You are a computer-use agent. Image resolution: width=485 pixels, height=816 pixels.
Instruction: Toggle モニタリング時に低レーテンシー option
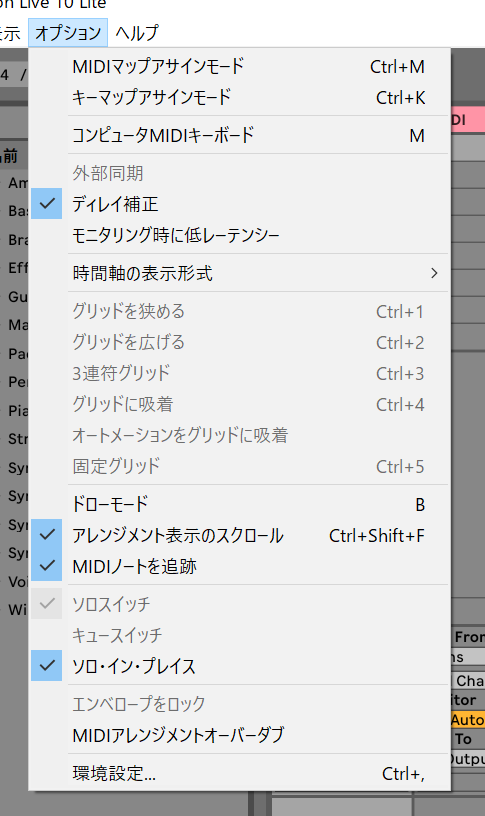pyautogui.click(x=240, y=235)
